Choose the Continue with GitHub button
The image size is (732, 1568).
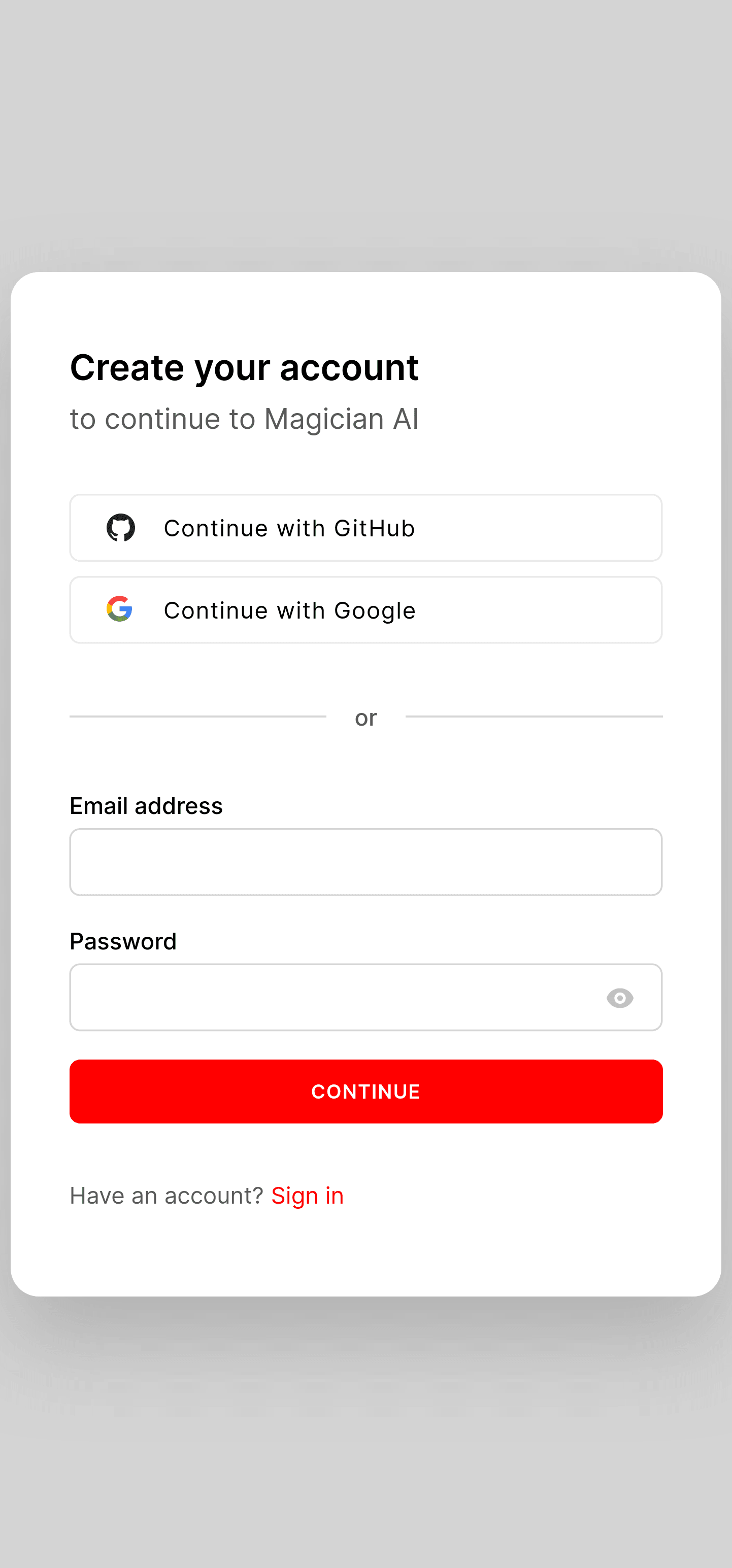tap(366, 528)
